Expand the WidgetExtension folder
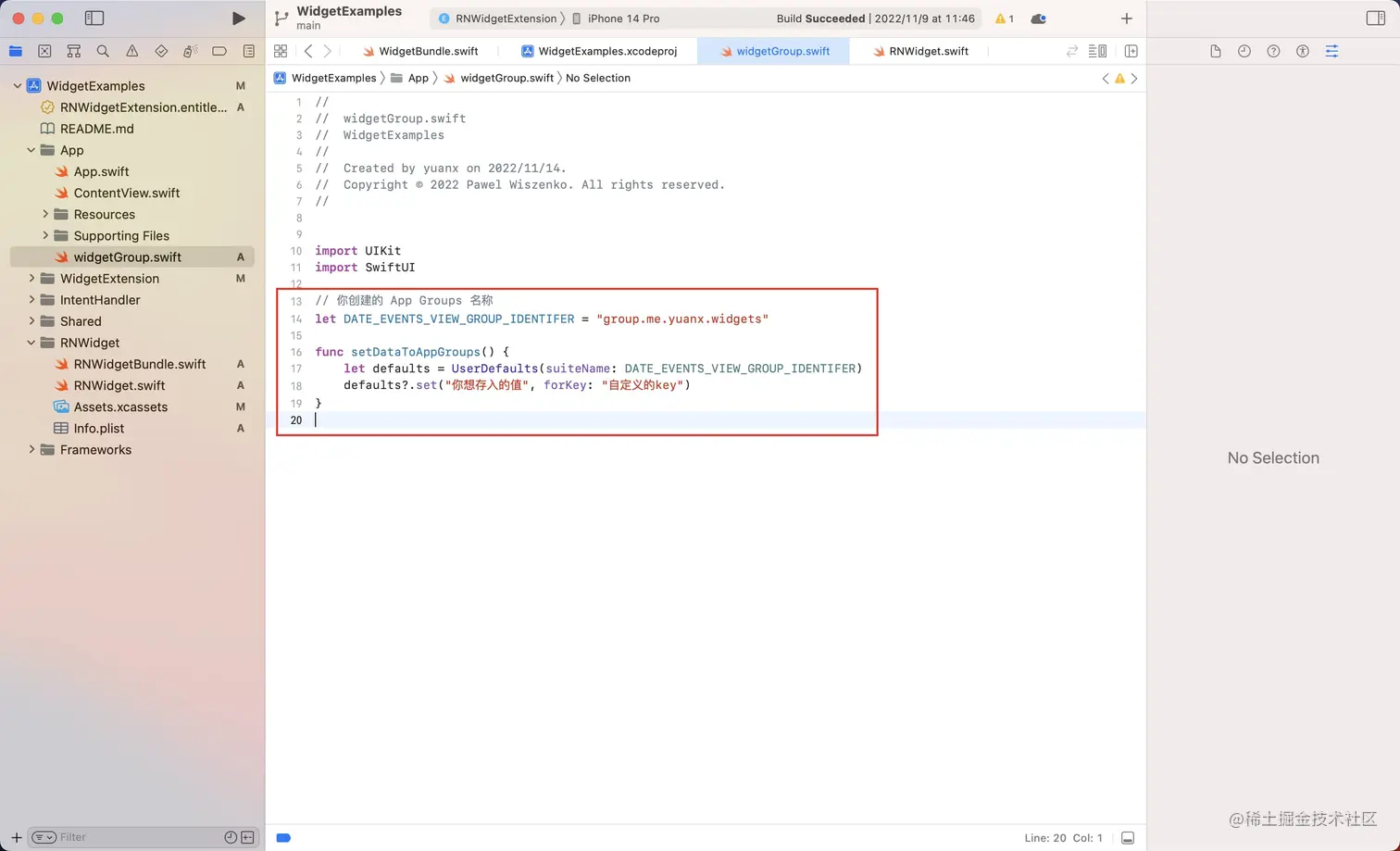1400x851 pixels. coord(31,278)
